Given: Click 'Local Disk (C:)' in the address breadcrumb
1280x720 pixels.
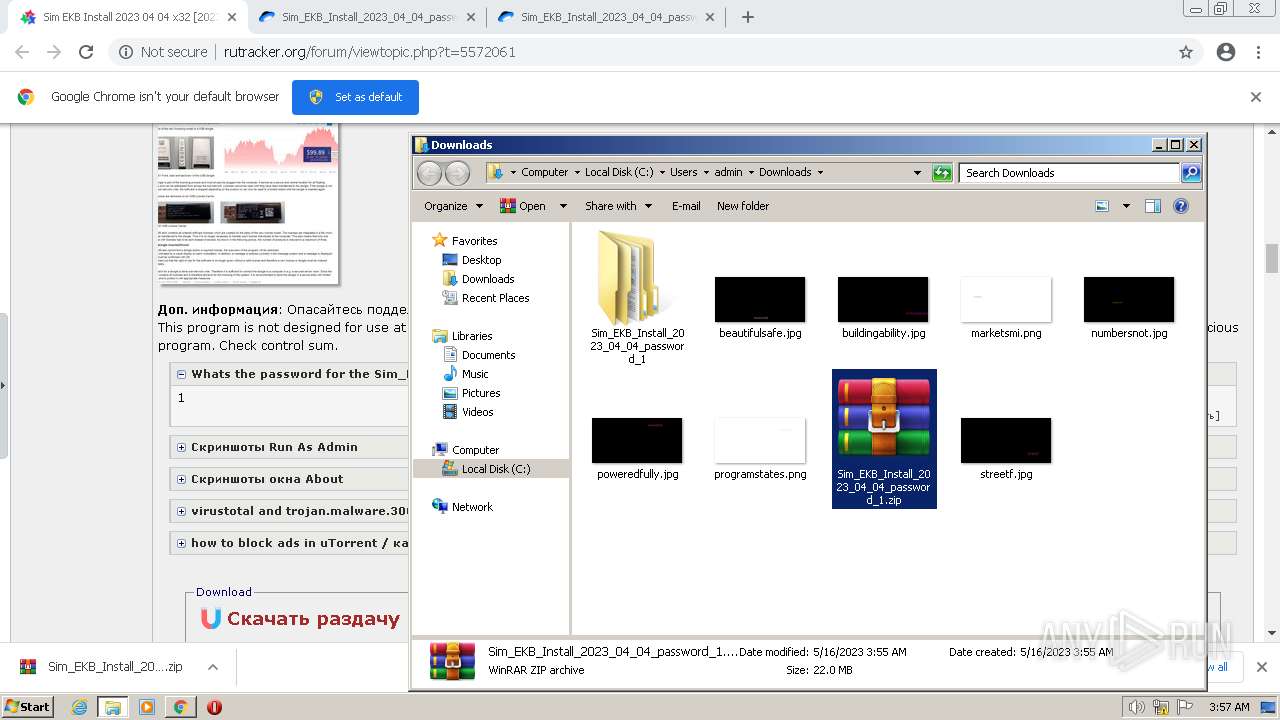Looking at the screenshot, I should click(619, 172).
